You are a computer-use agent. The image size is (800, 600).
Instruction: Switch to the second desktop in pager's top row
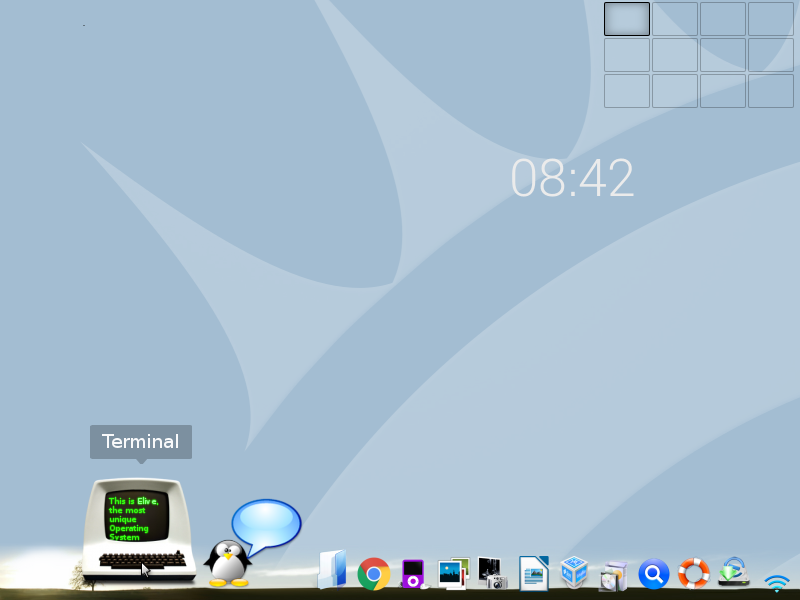[x=675, y=19]
